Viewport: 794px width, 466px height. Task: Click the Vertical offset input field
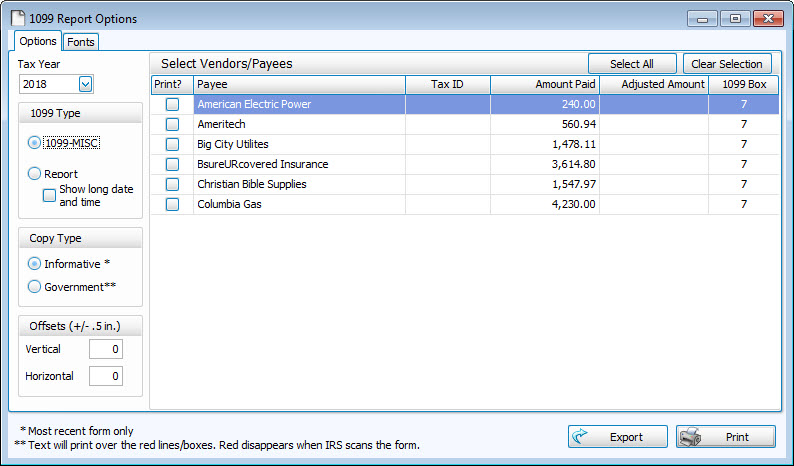click(x=105, y=349)
